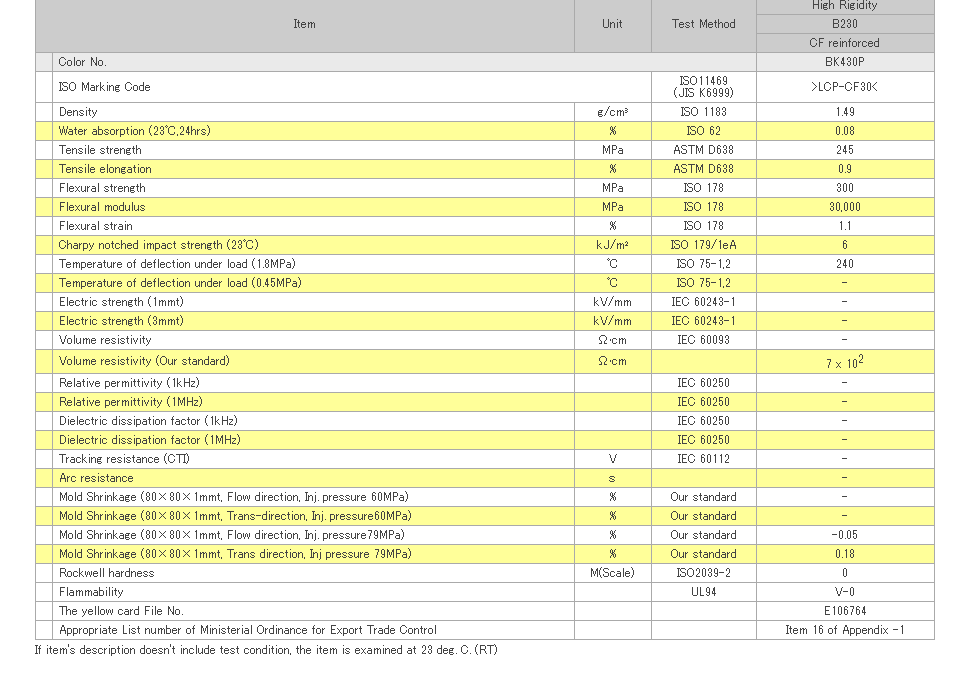Click the 'Tensile elongation' row label
975x688 pixels.
tap(105, 169)
